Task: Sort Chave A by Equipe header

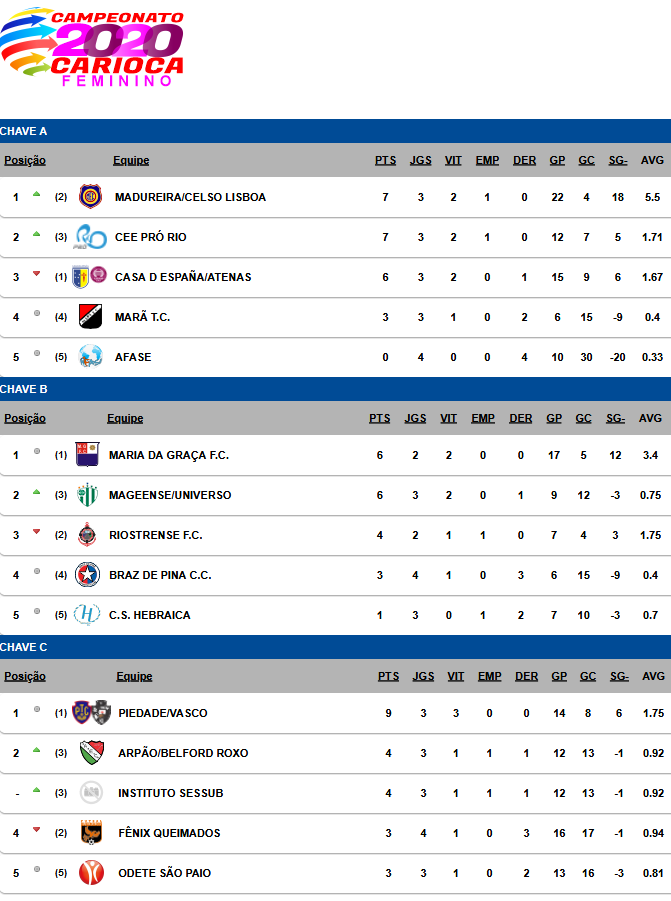Action: tap(131, 160)
